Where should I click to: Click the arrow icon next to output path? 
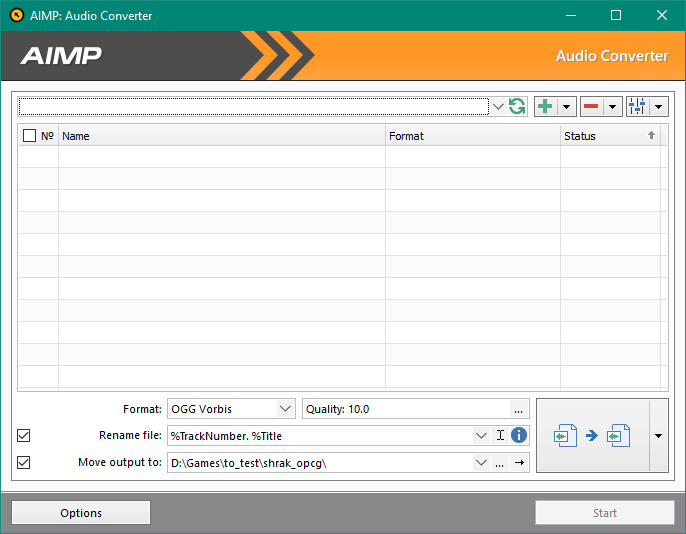(x=519, y=462)
